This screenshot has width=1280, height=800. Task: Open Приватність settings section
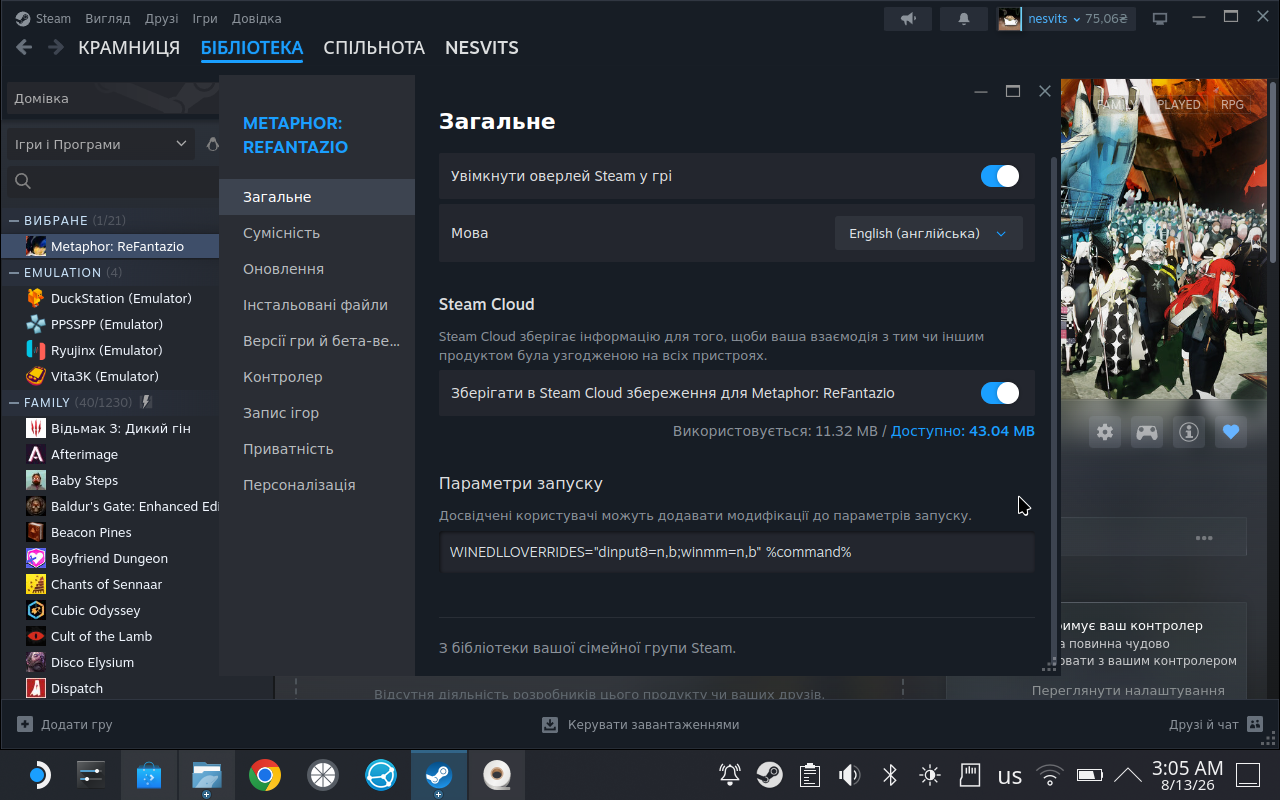pos(317,449)
